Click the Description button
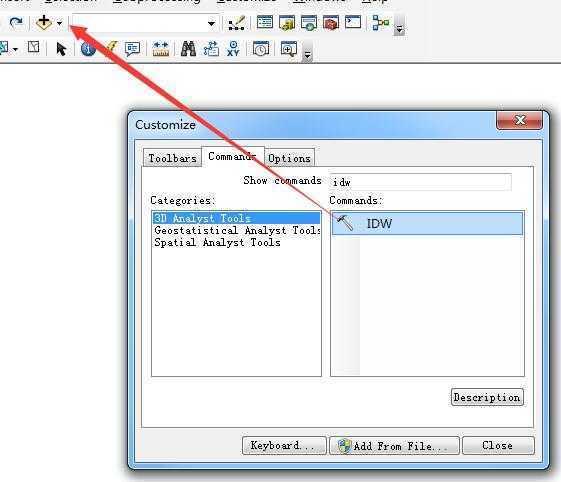The image size is (561, 482). (x=487, y=397)
